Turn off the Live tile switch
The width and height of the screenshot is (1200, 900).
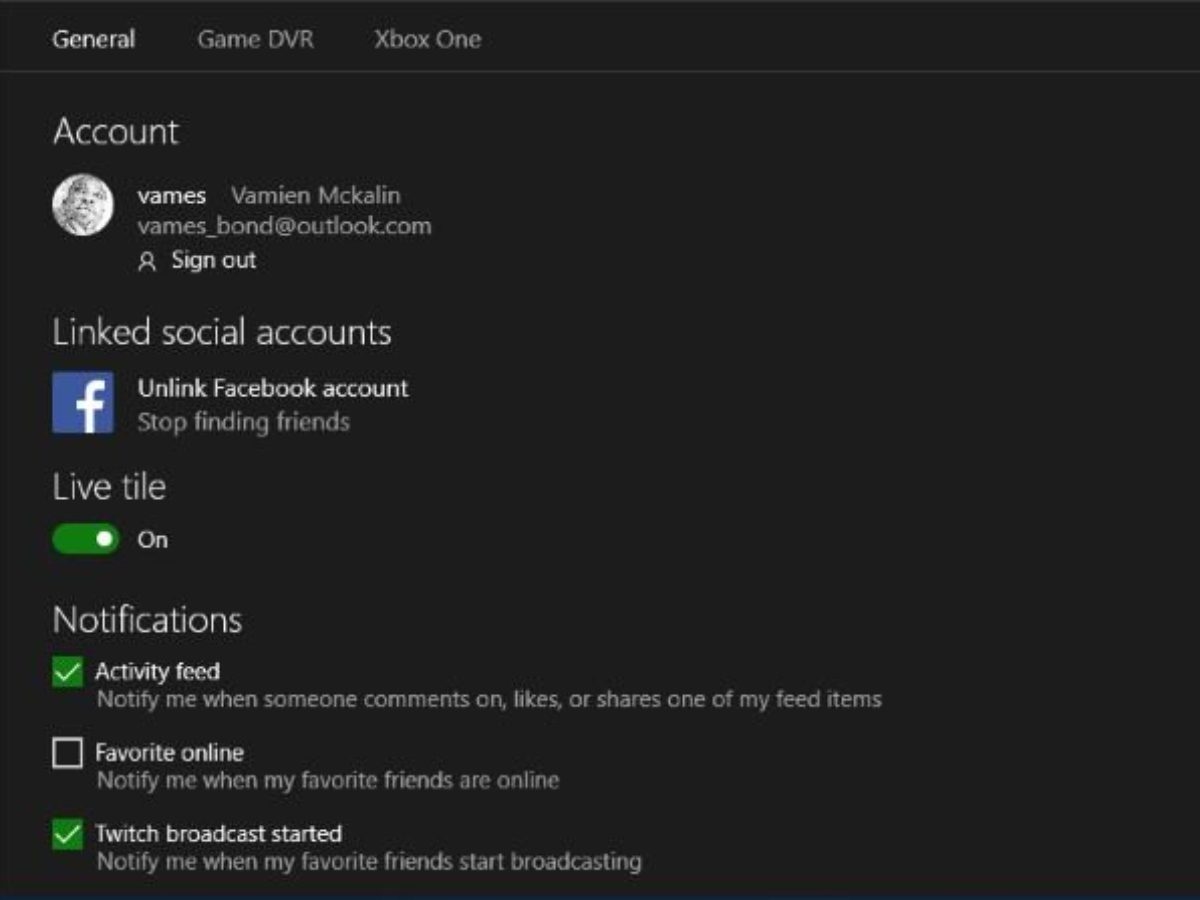pyautogui.click(x=86, y=540)
